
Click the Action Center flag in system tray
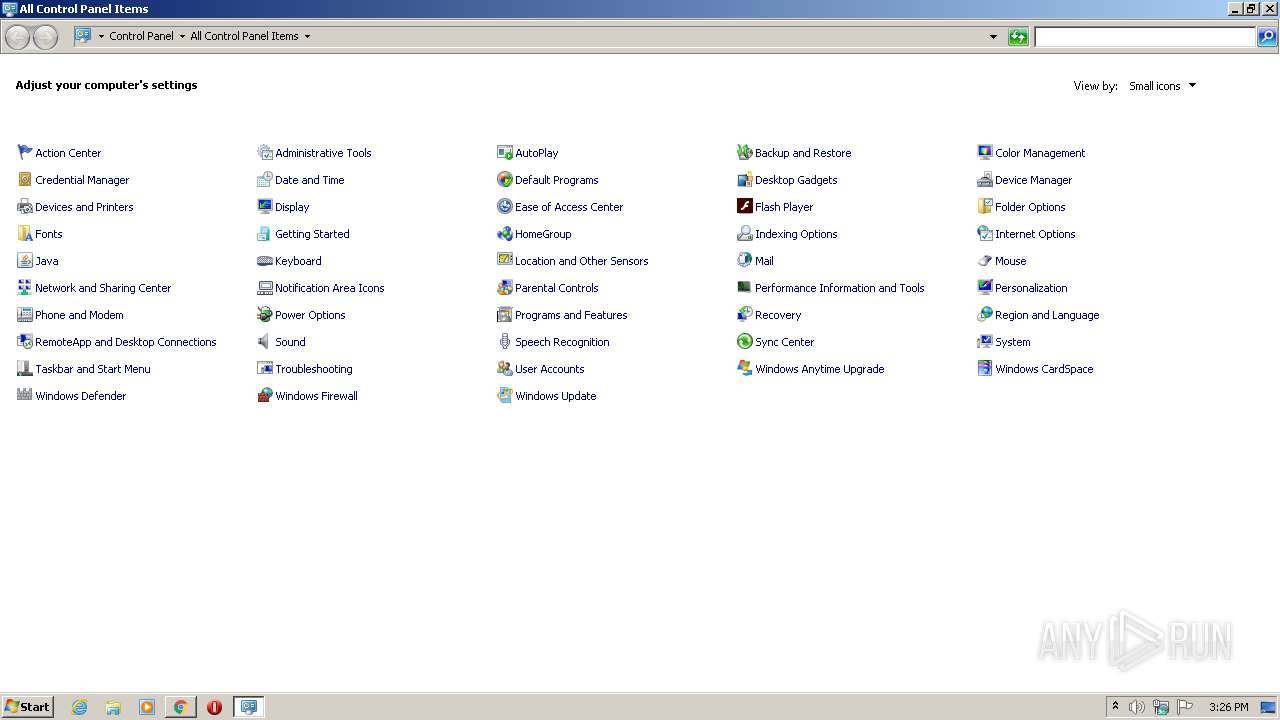point(1185,707)
